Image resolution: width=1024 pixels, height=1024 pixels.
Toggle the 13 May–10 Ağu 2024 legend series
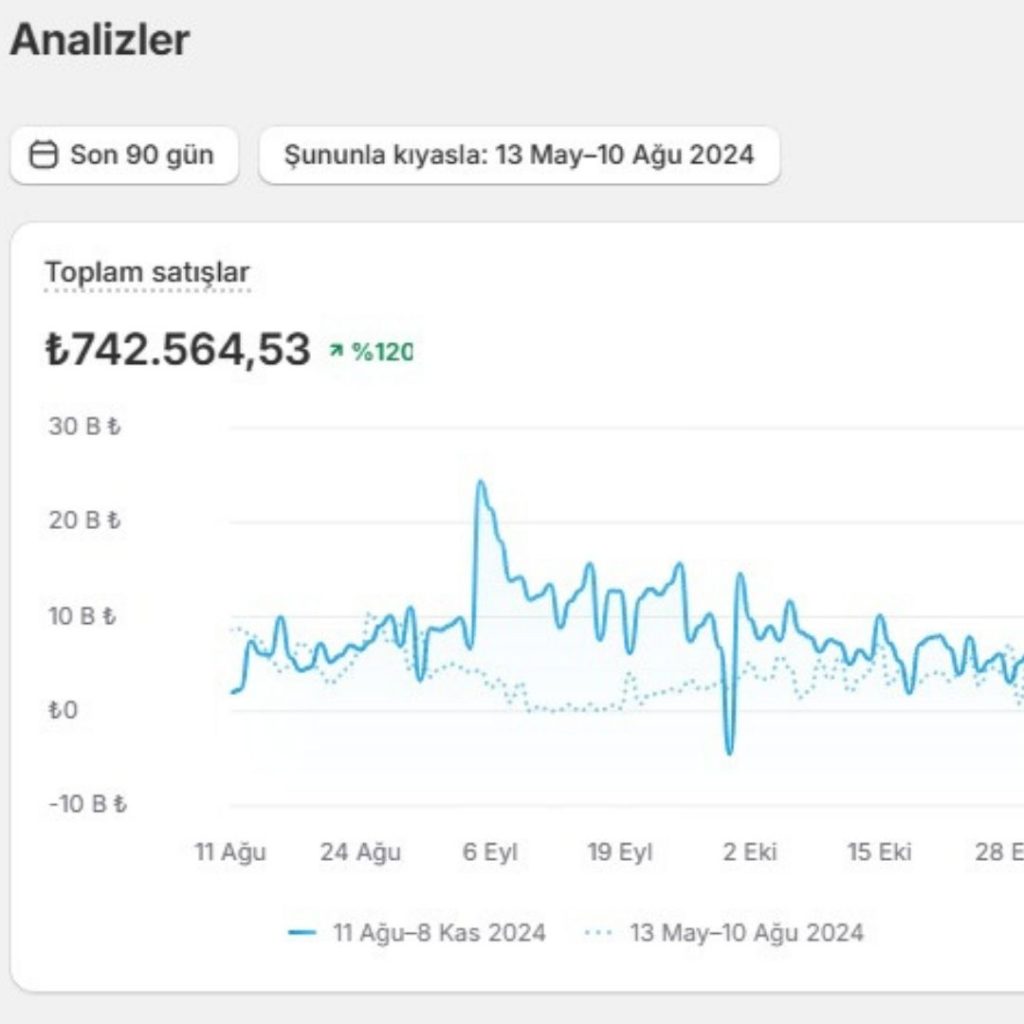746,933
